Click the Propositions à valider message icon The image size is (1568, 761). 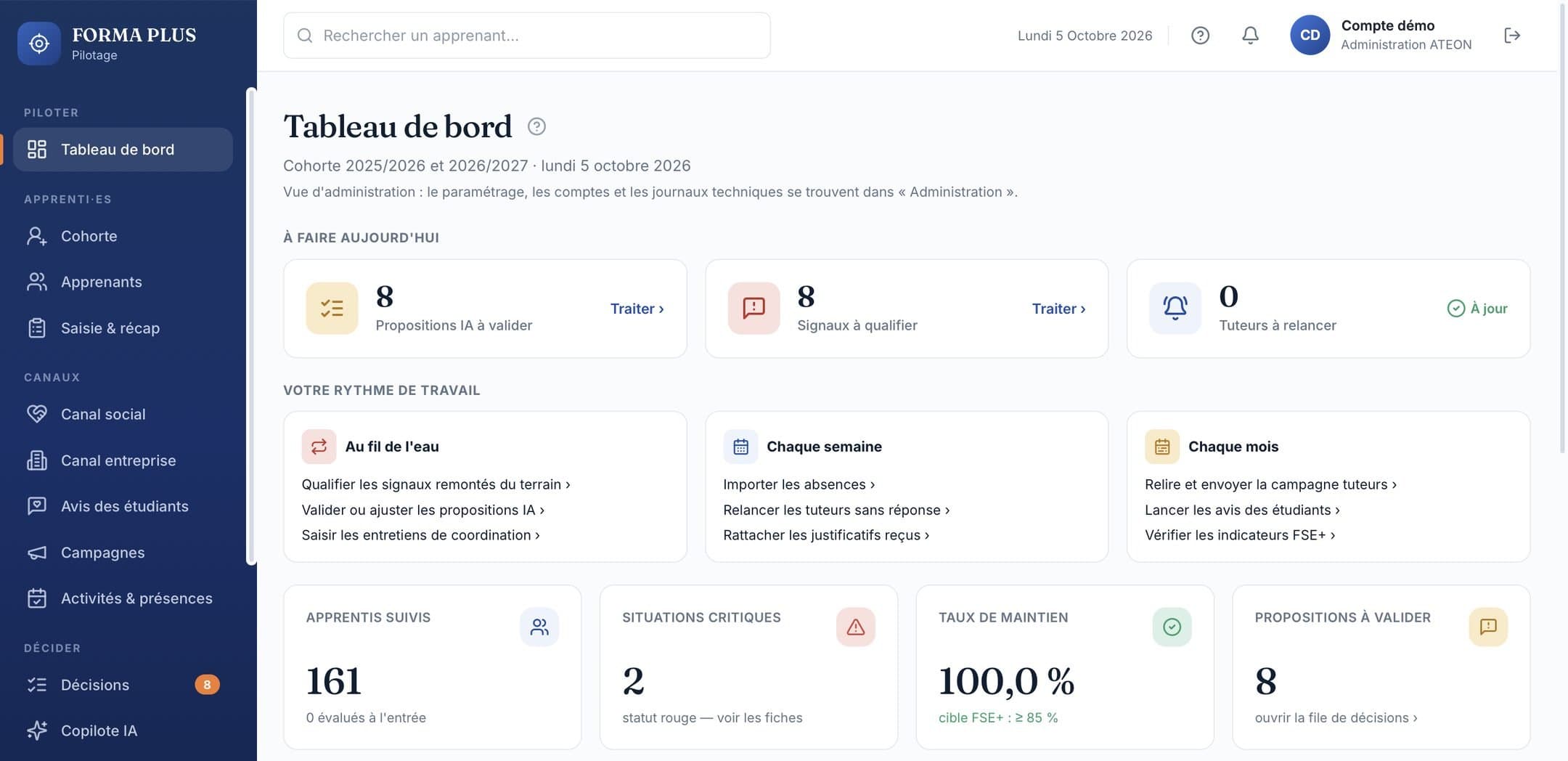coord(1488,627)
